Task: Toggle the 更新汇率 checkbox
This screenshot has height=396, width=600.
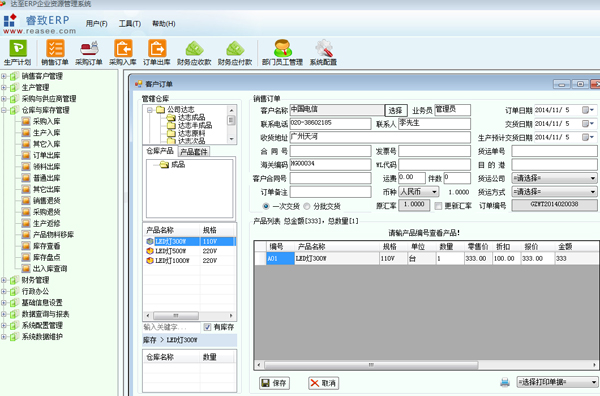Action: coord(438,206)
